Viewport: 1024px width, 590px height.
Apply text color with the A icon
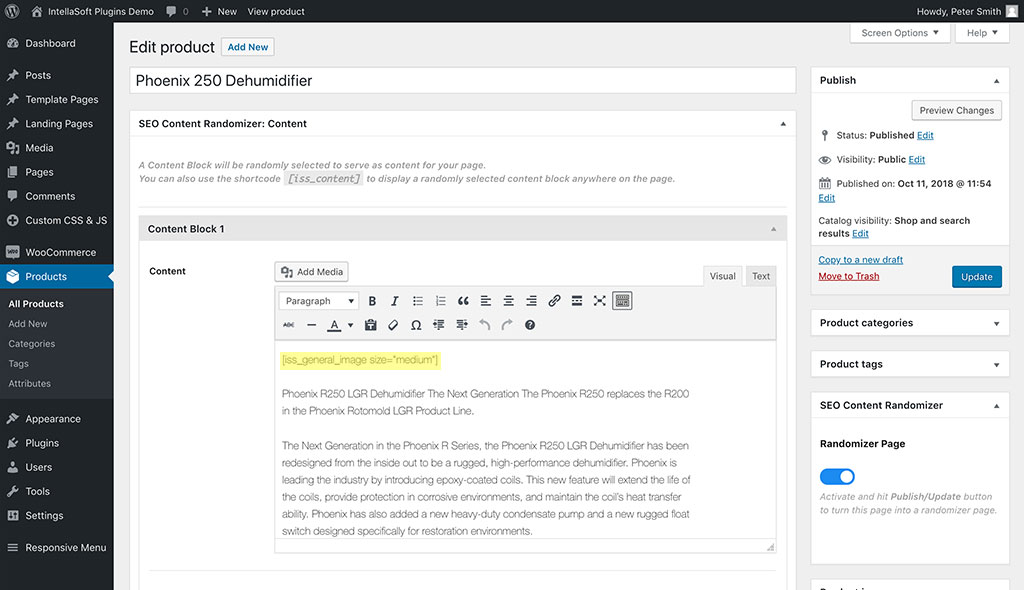tap(334, 325)
